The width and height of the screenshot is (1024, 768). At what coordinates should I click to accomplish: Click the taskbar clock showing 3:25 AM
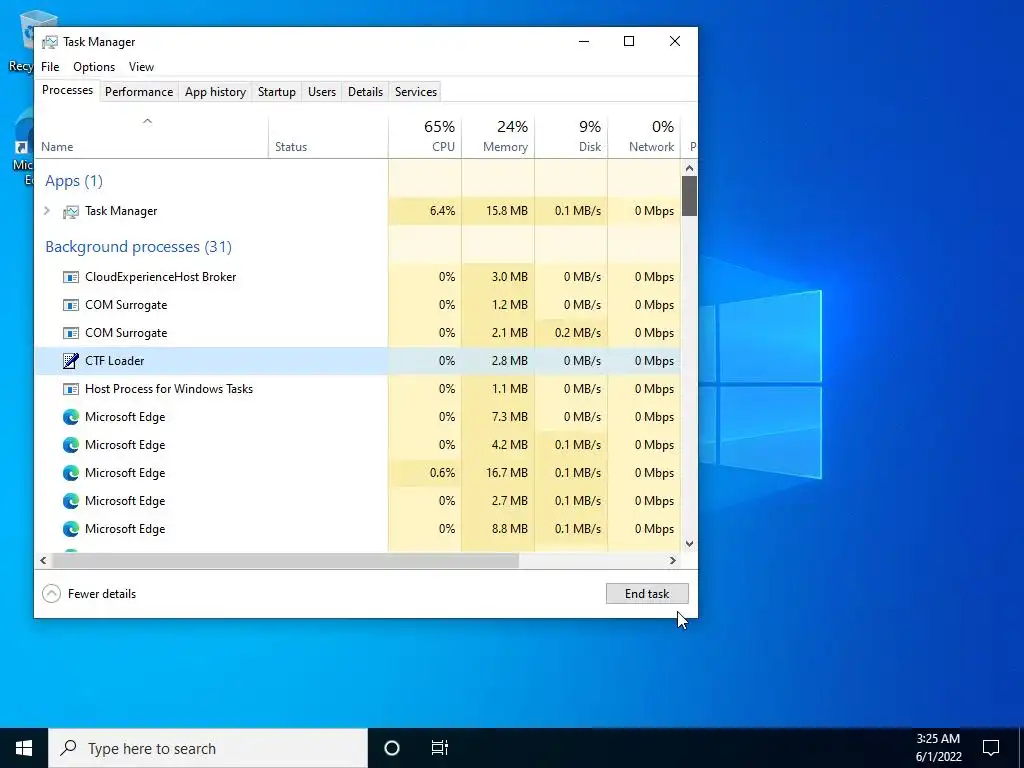[938, 748]
